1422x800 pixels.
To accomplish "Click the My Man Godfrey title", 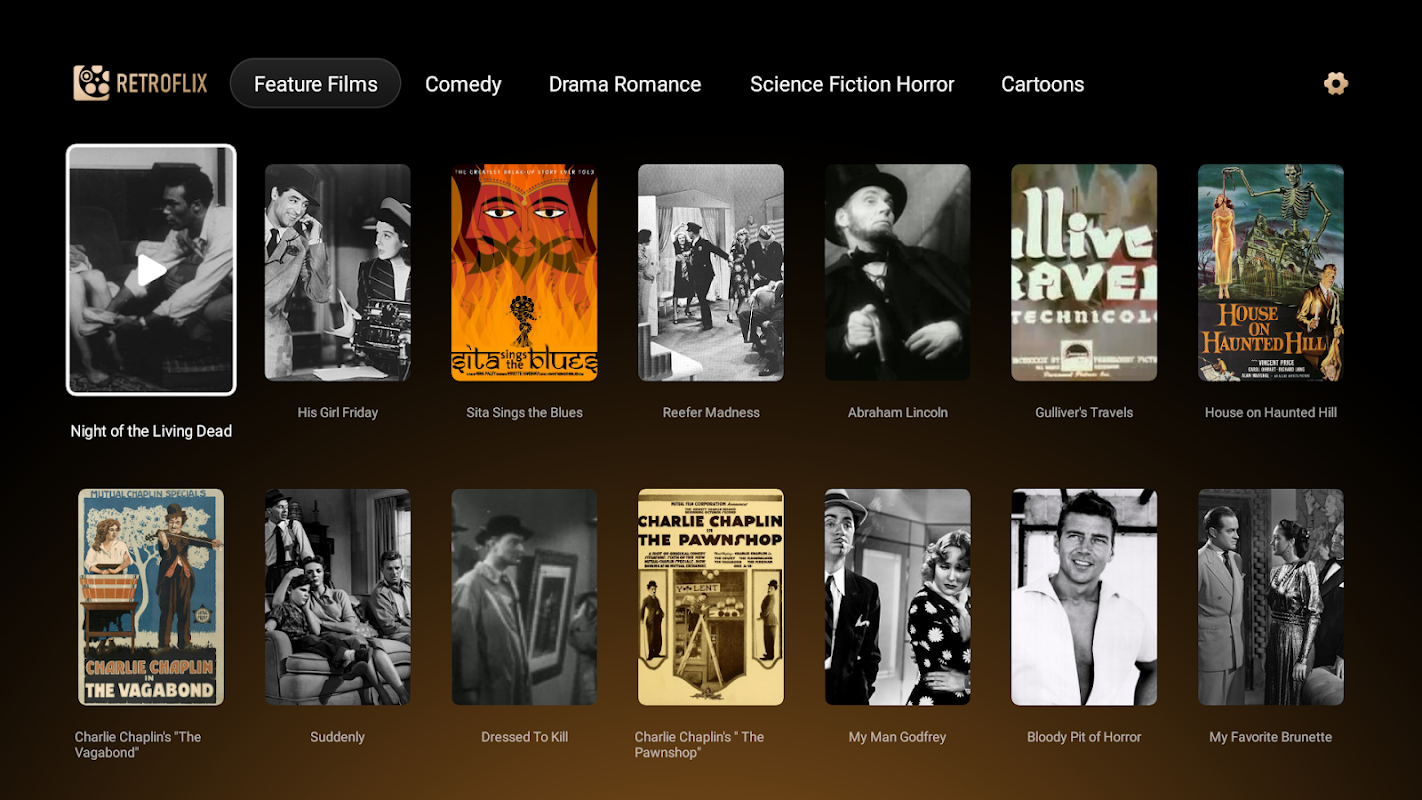I will (x=898, y=737).
